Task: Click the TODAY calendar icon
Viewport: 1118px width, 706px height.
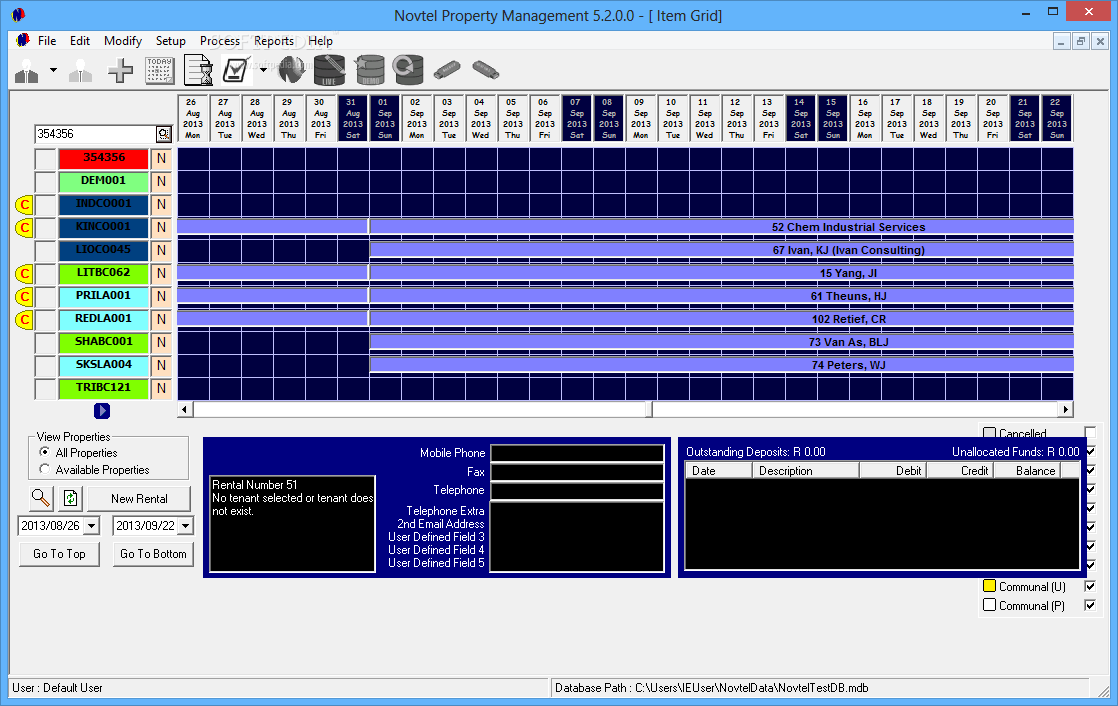Action: click(160, 71)
